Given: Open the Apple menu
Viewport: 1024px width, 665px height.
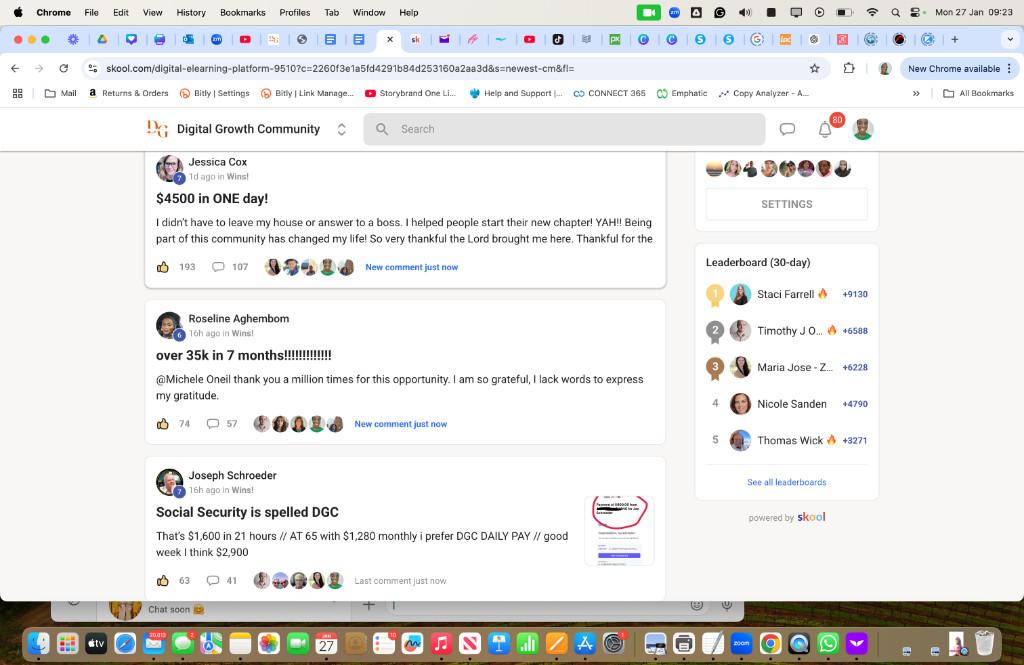Looking at the screenshot, I should (x=18, y=12).
